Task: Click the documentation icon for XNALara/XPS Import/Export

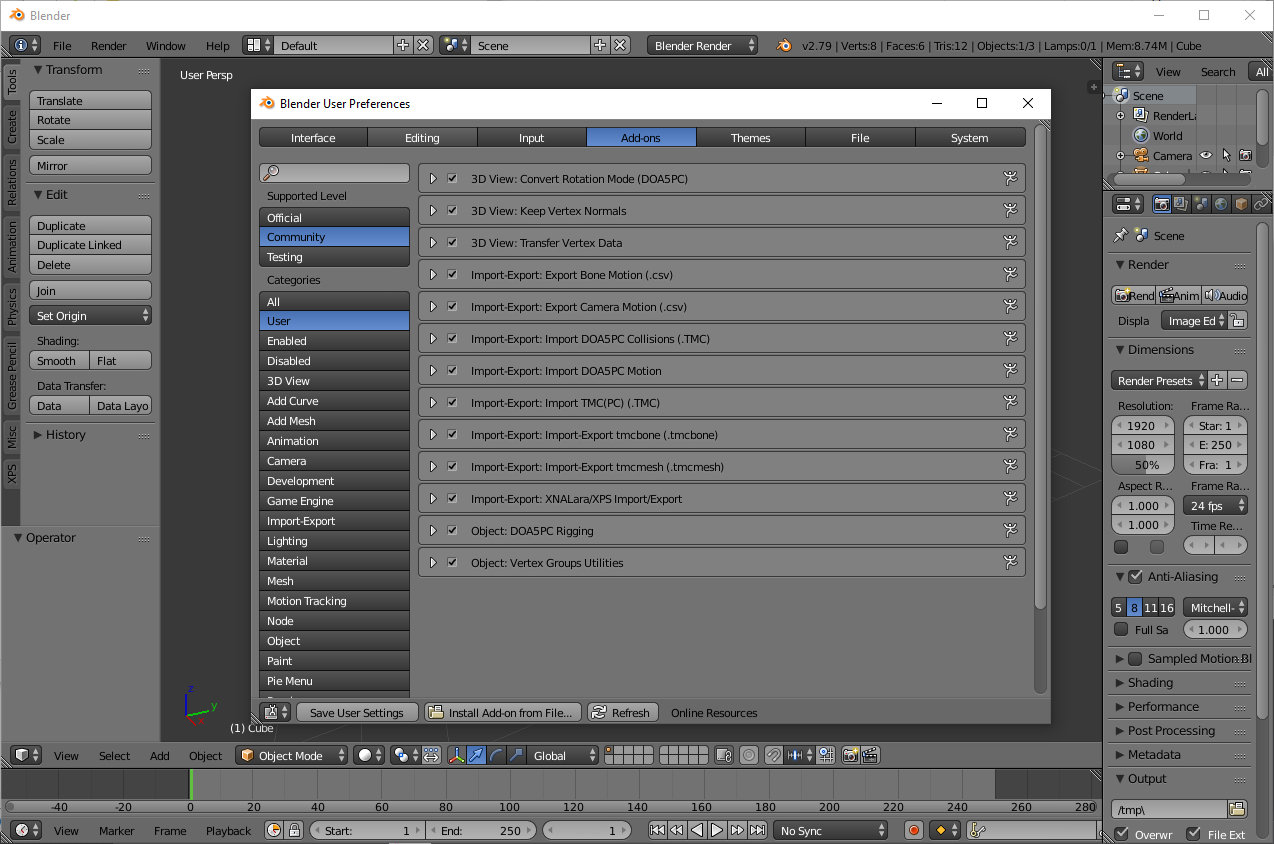Action: (x=1011, y=499)
